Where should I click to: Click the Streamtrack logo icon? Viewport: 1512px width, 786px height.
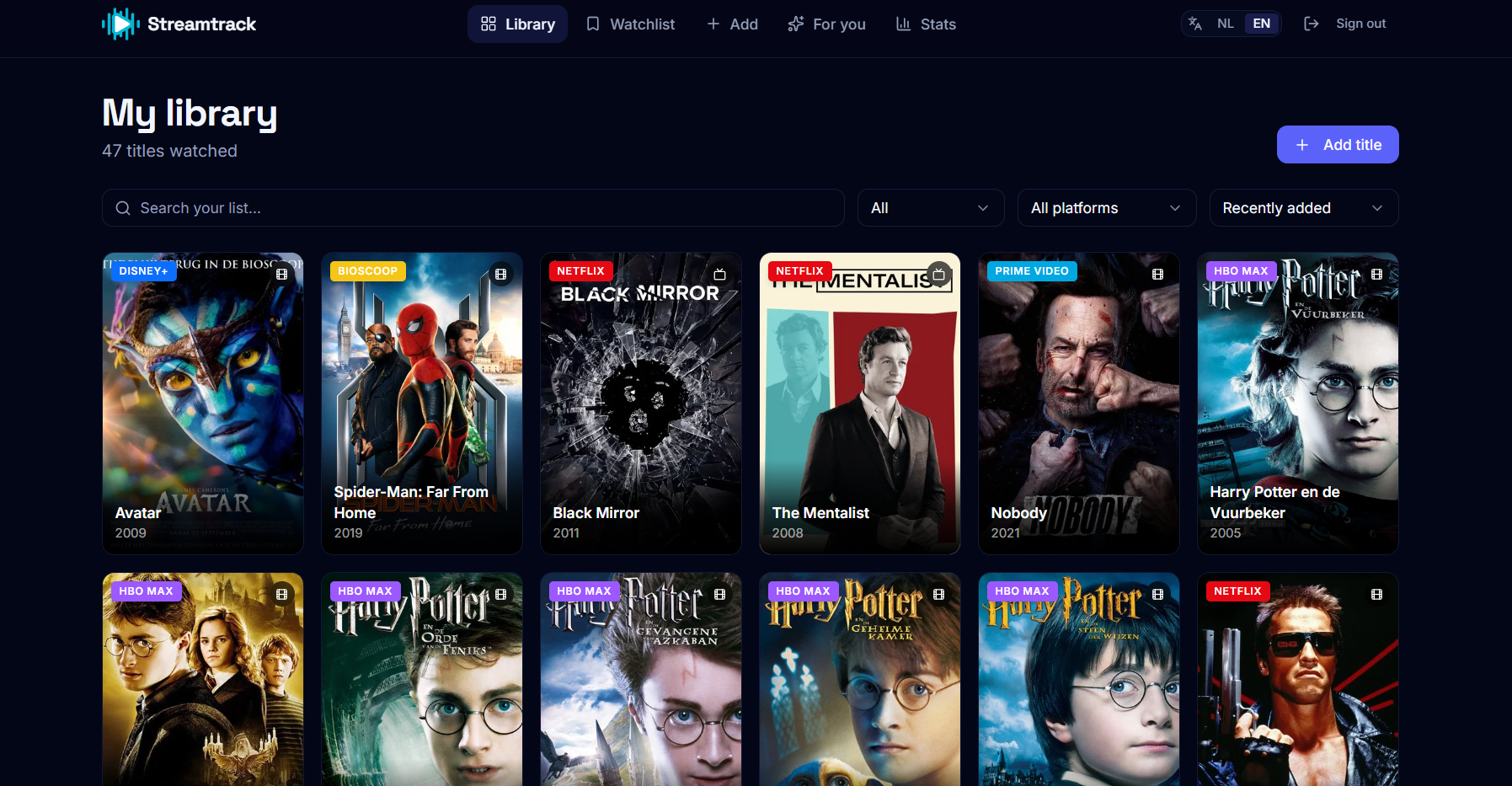click(120, 24)
